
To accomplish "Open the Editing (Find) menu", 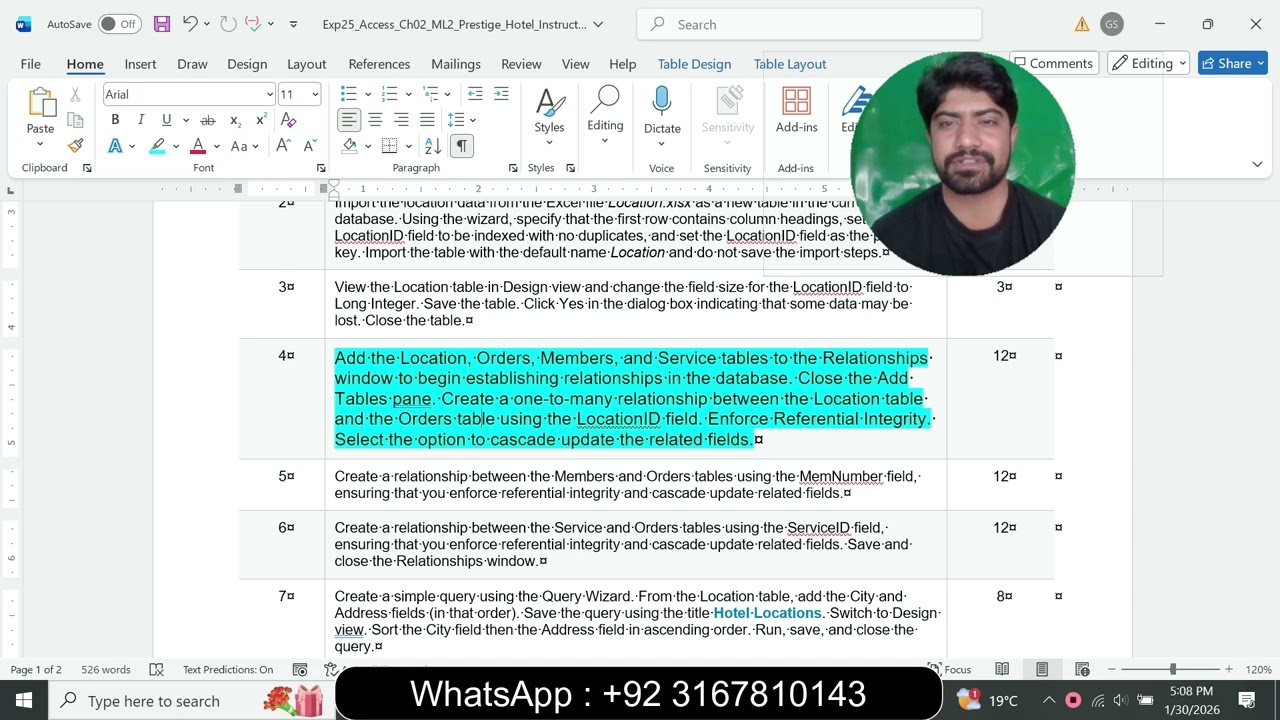I will tap(605, 116).
